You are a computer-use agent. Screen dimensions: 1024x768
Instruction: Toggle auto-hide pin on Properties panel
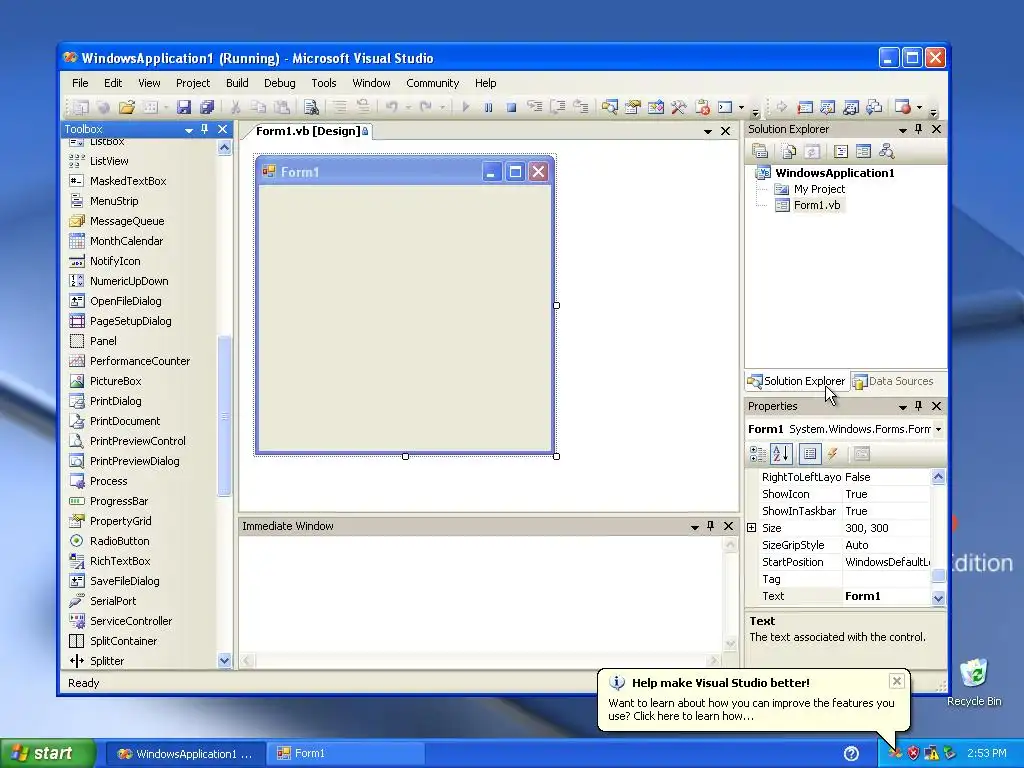[918, 406]
